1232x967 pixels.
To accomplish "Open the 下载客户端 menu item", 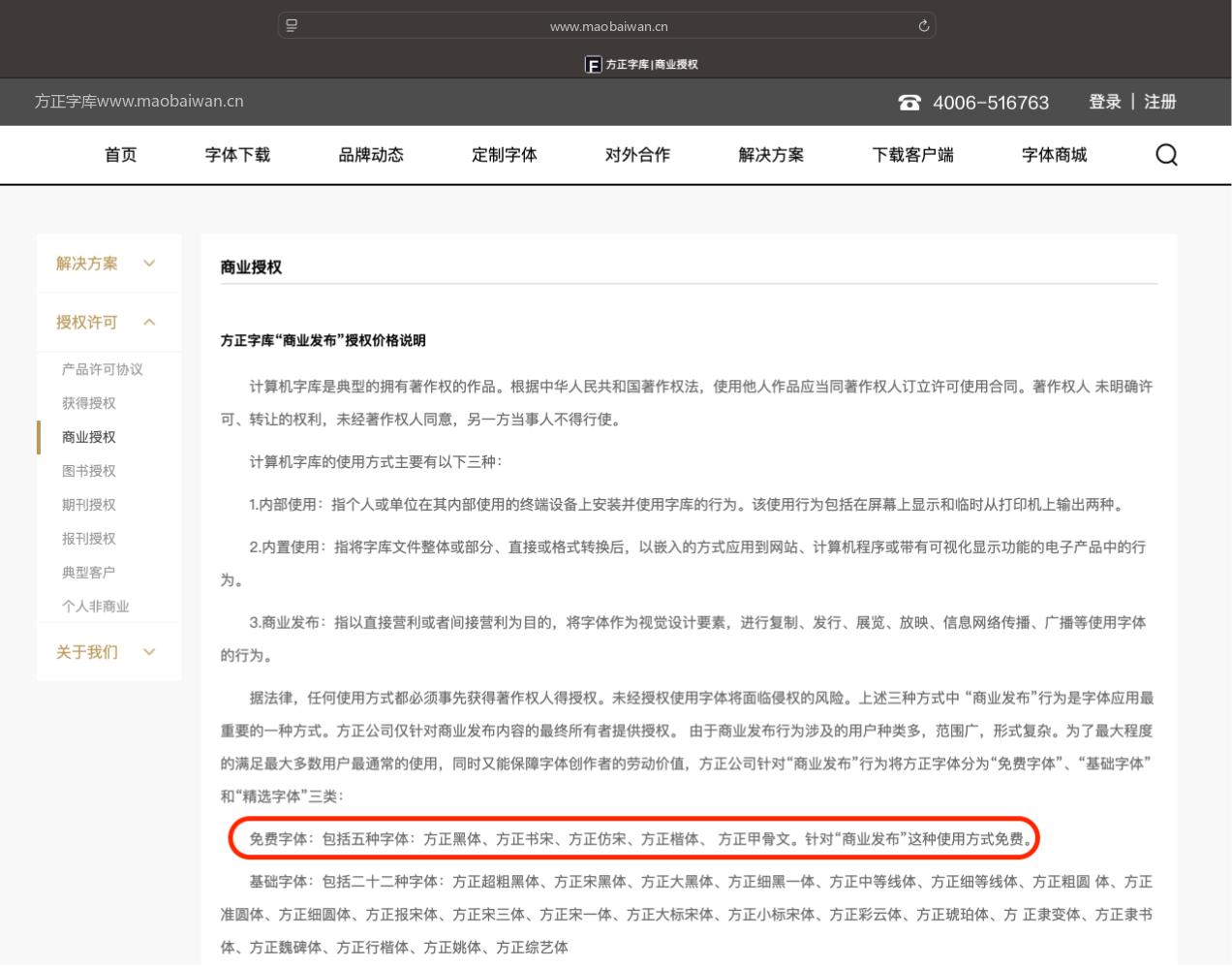I will (912, 155).
